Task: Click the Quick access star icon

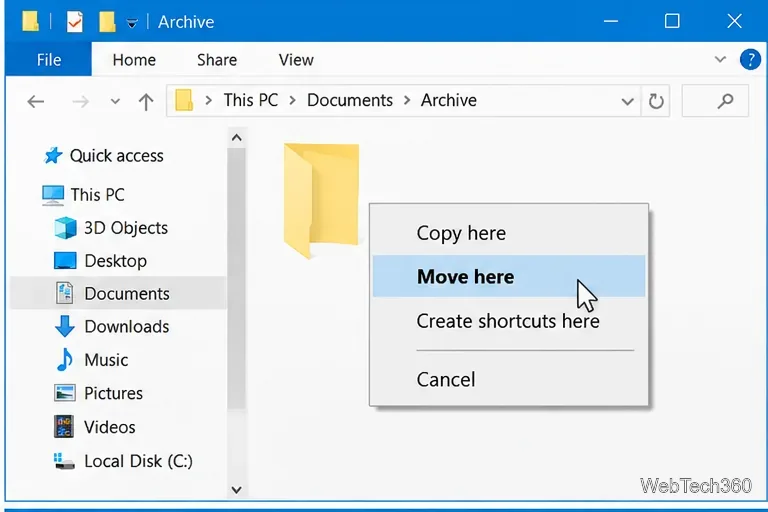Action: click(53, 156)
